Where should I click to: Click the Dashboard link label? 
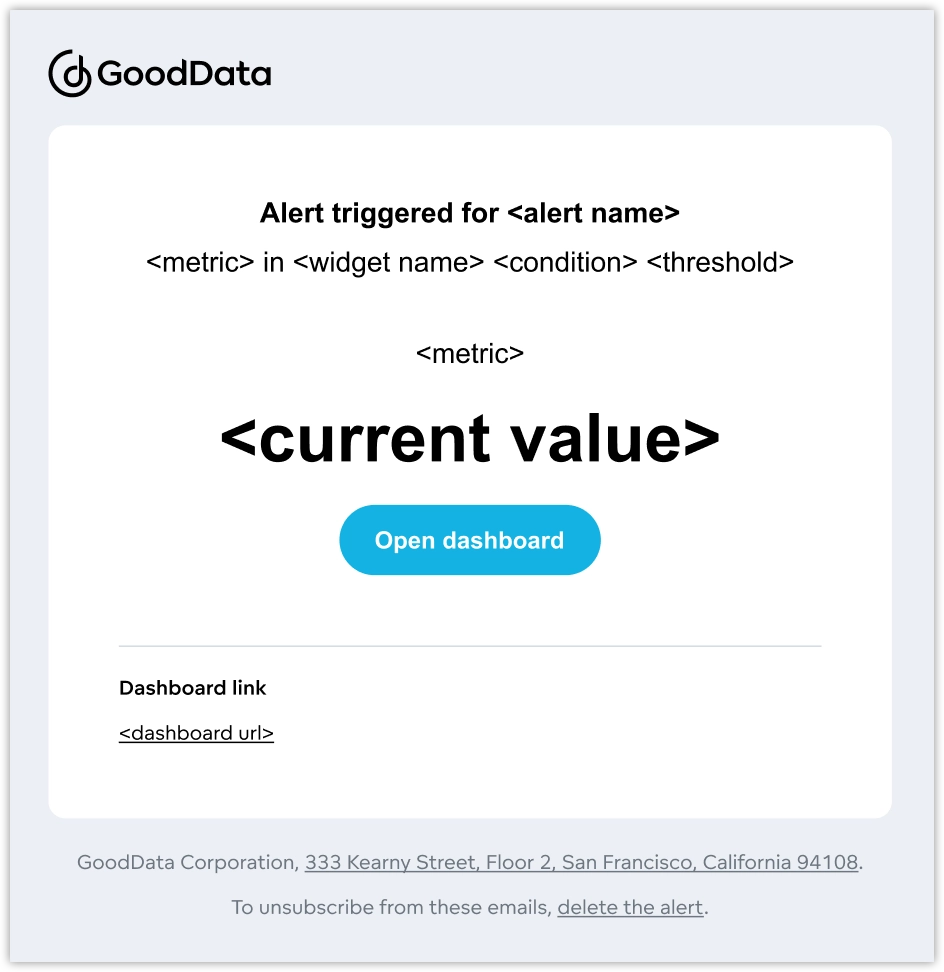(192, 688)
